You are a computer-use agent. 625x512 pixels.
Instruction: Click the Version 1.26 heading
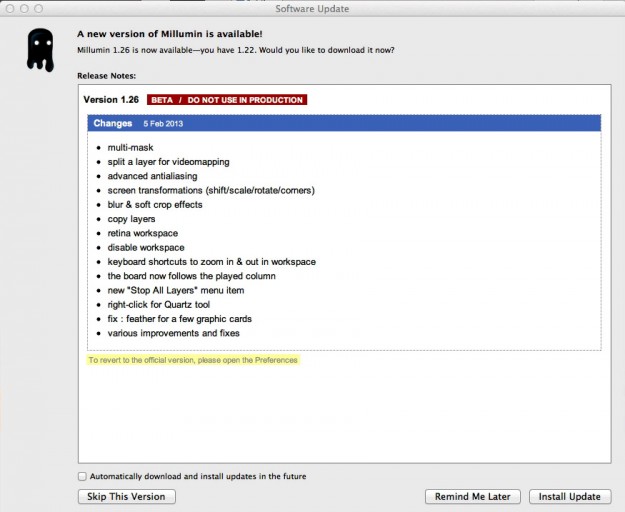[113, 100]
